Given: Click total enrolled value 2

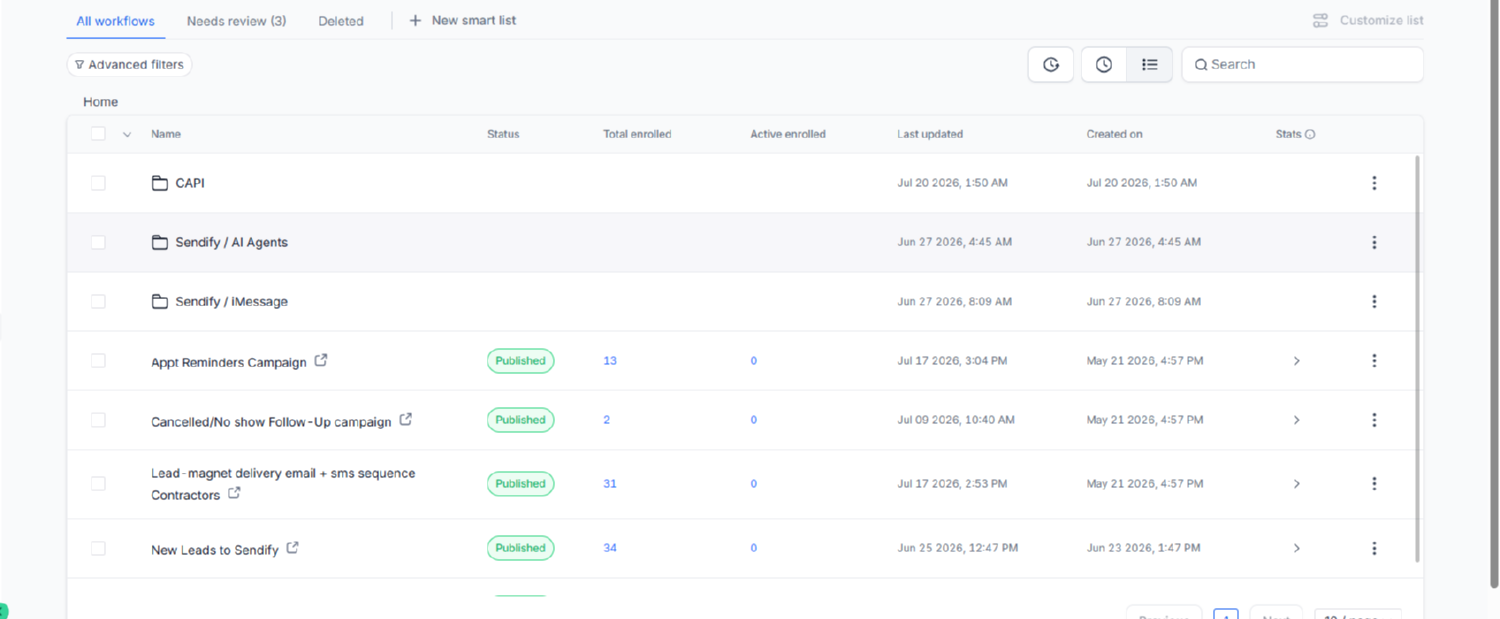Looking at the screenshot, I should [x=607, y=420].
